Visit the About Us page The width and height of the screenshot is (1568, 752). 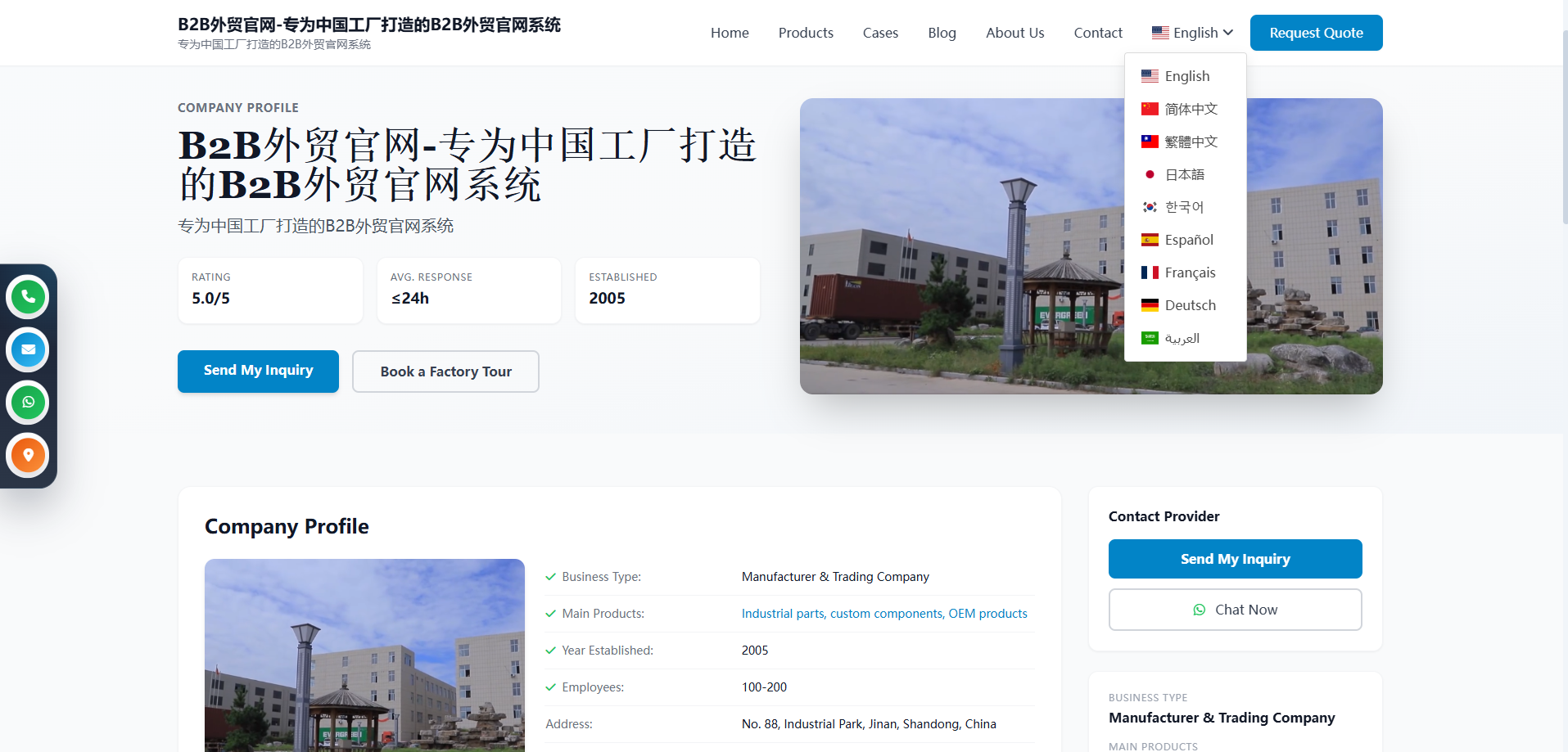coord(1014,33)
